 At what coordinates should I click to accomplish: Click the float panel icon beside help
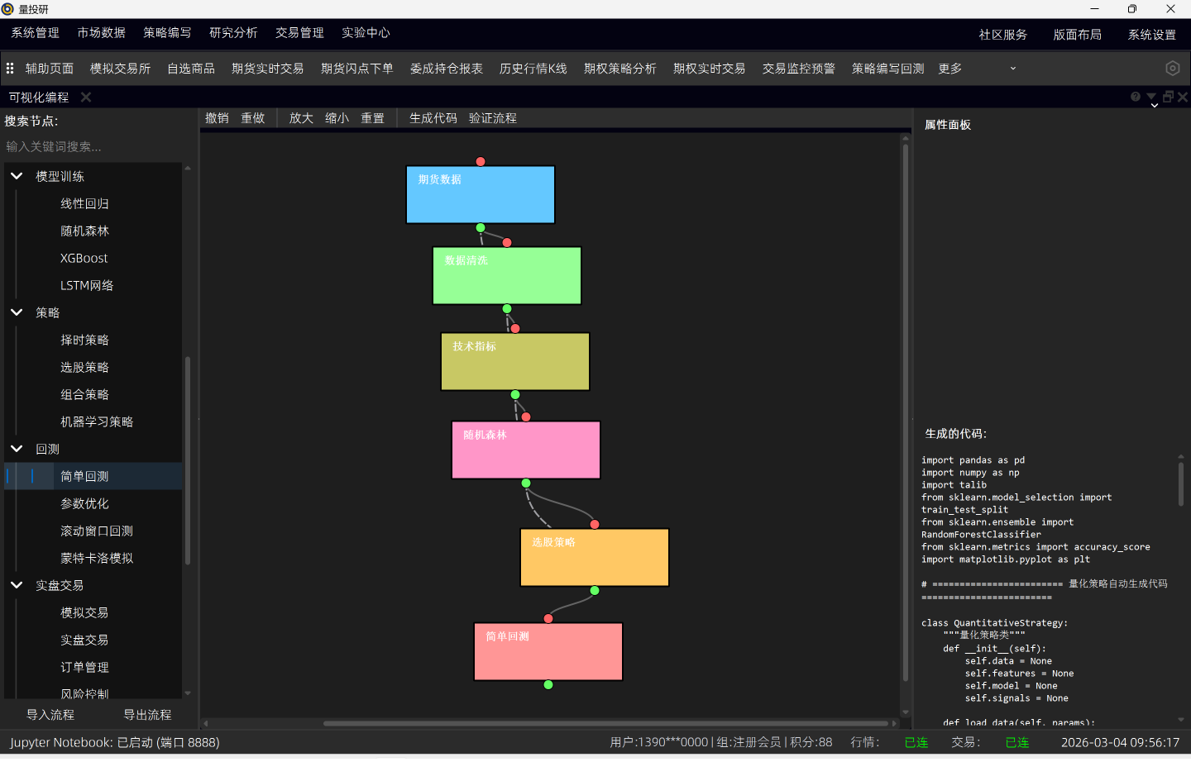tap(1167, 97)
